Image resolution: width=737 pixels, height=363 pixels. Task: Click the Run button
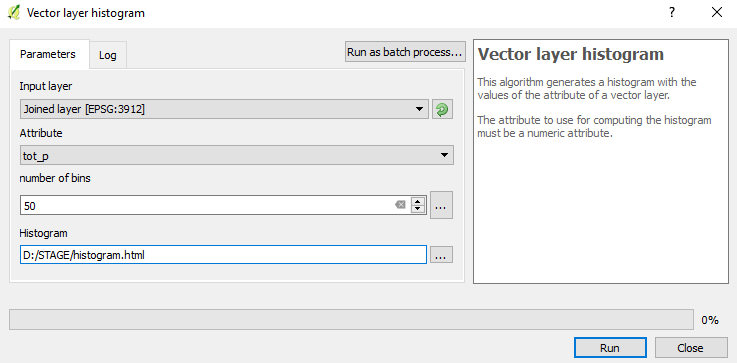pyautogui.click(x=610, y=348)
